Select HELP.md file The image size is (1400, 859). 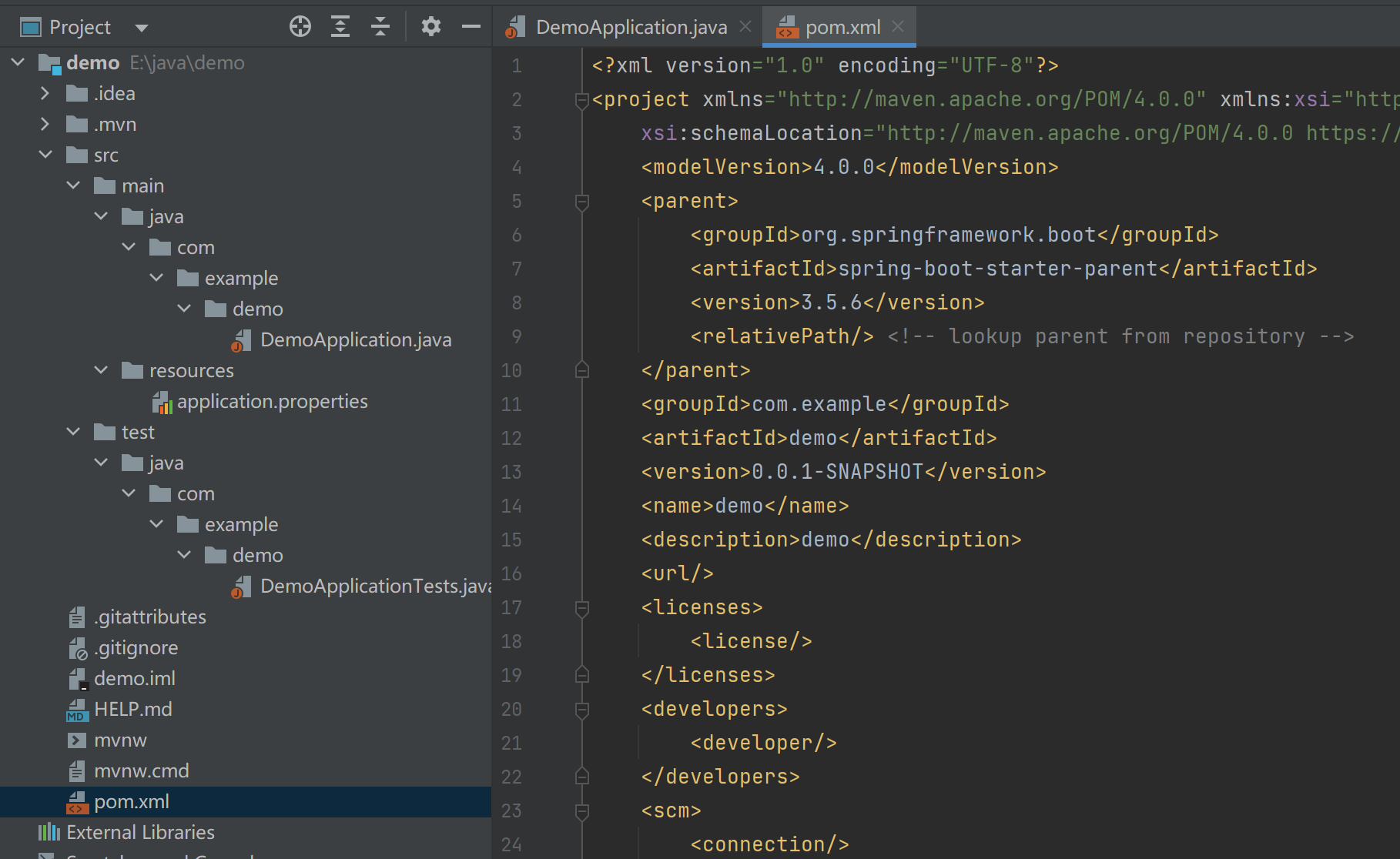133,709
